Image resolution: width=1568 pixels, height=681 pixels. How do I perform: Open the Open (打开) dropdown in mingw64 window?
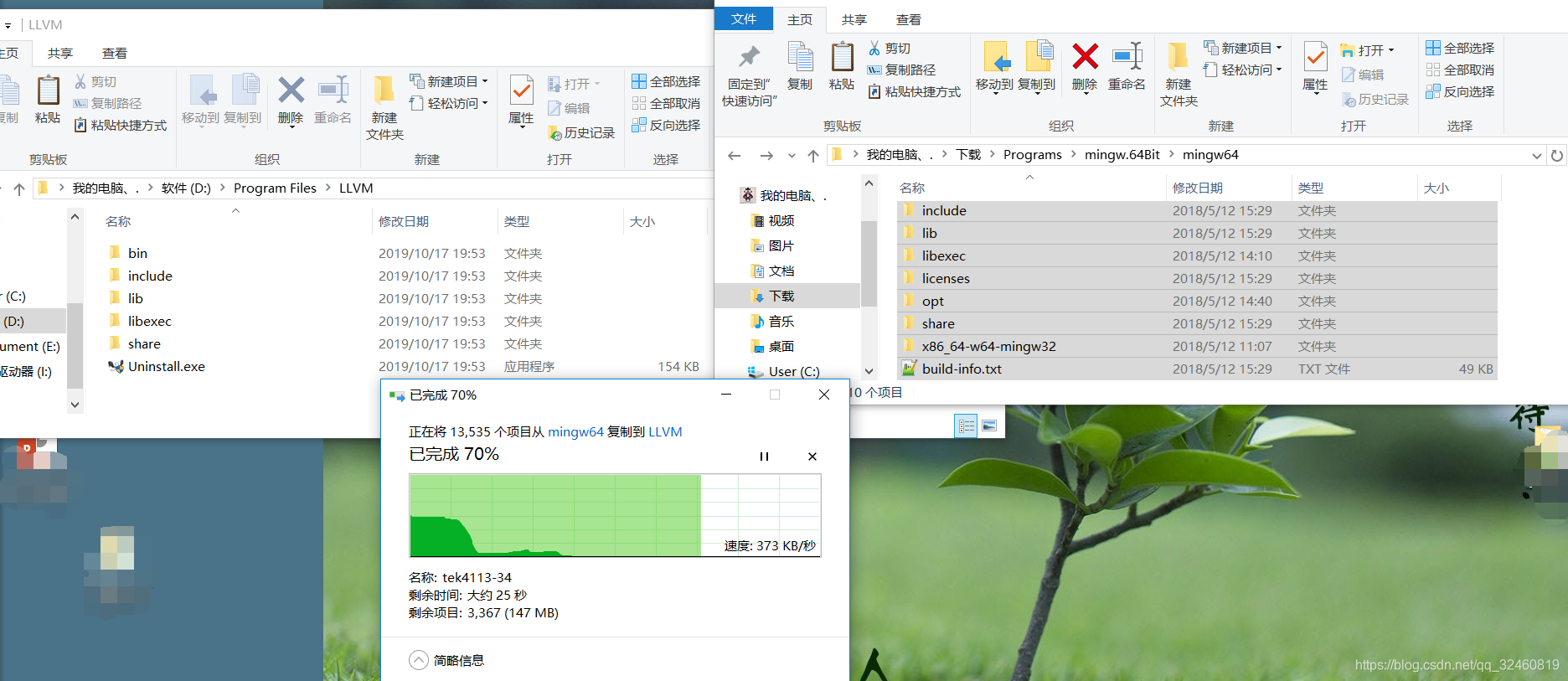(x=1368, y=50)
